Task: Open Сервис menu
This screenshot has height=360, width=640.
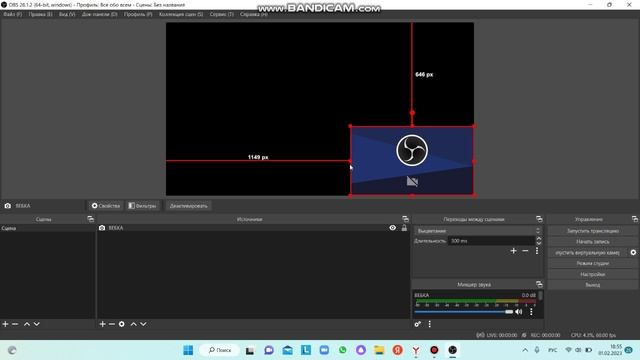Action: point(222,14)
